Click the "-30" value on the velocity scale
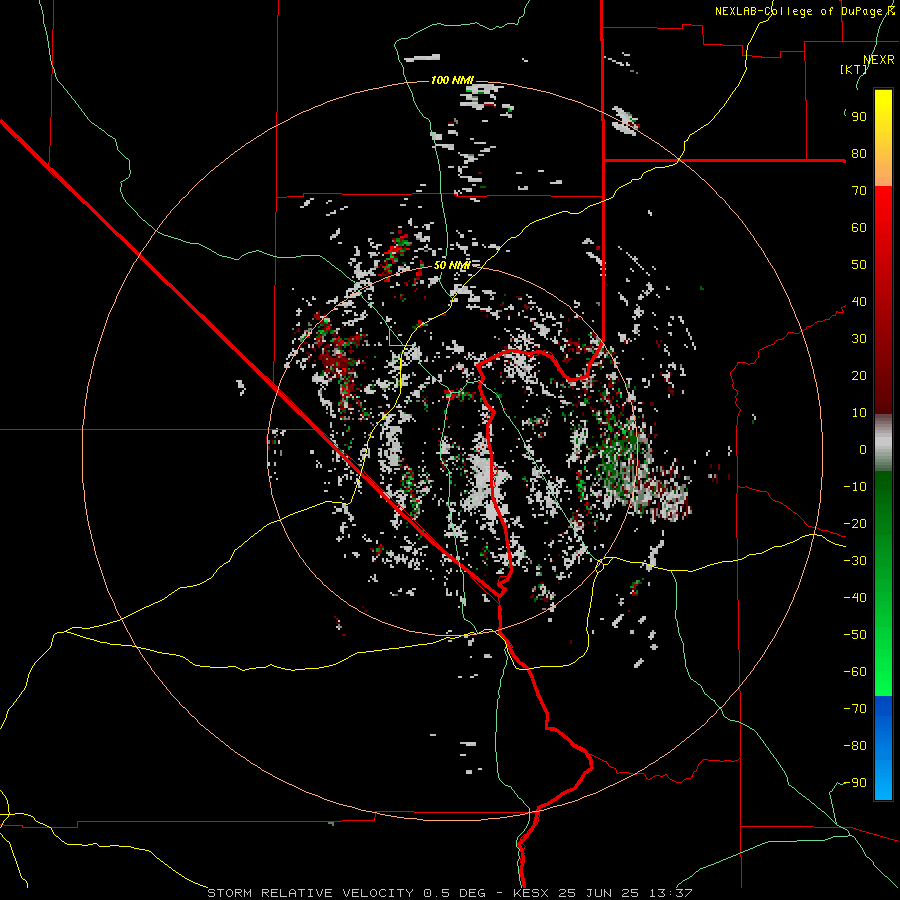 click(x=855, y=561)
